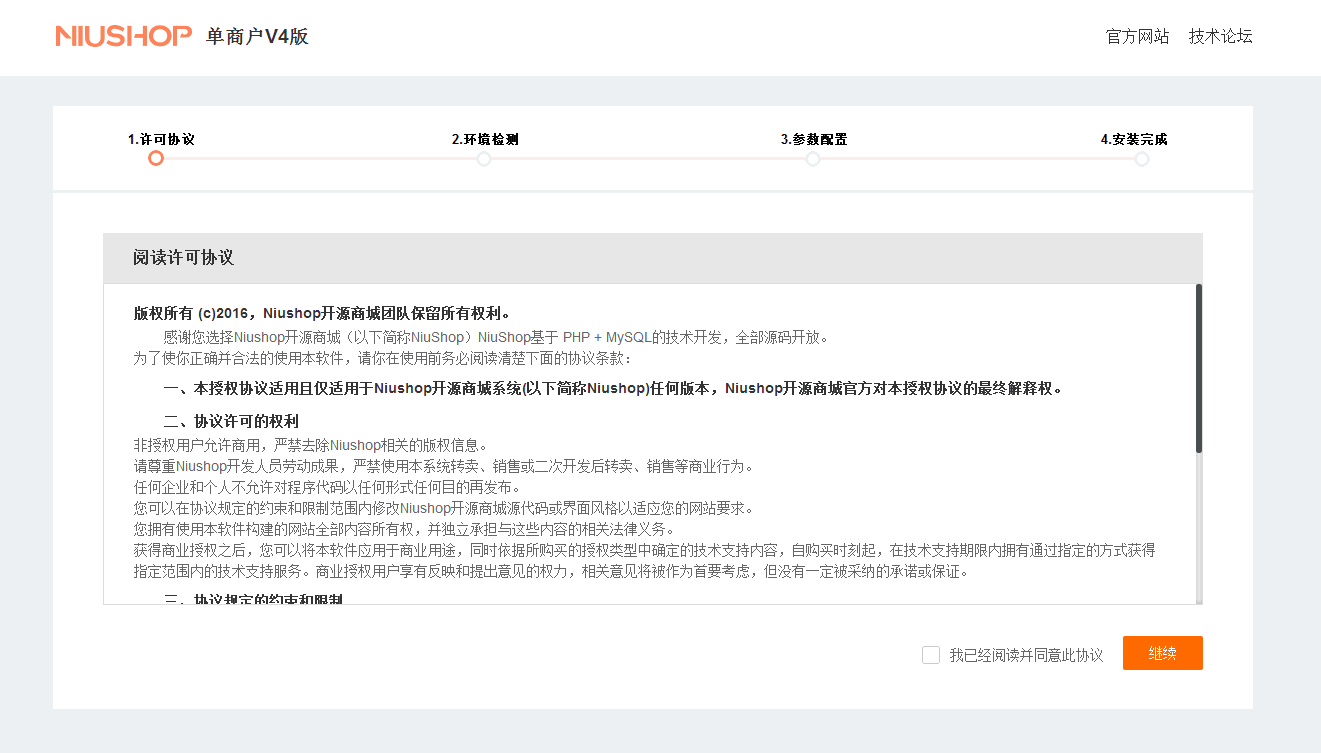Click the 版权所有 (c)2016 copyright line
The image size is (1321, 753).
(x=323, y=313)
